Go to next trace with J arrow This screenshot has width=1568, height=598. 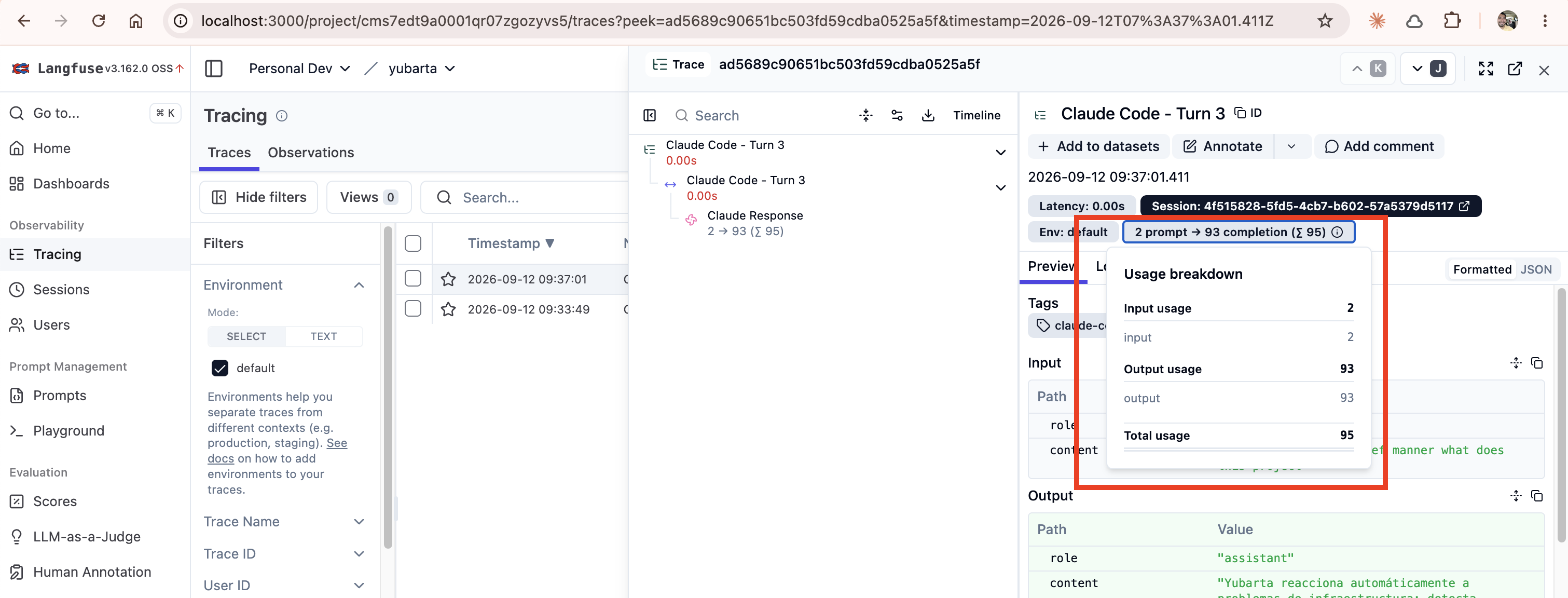pyautogui.click(x=1427, y=69)
